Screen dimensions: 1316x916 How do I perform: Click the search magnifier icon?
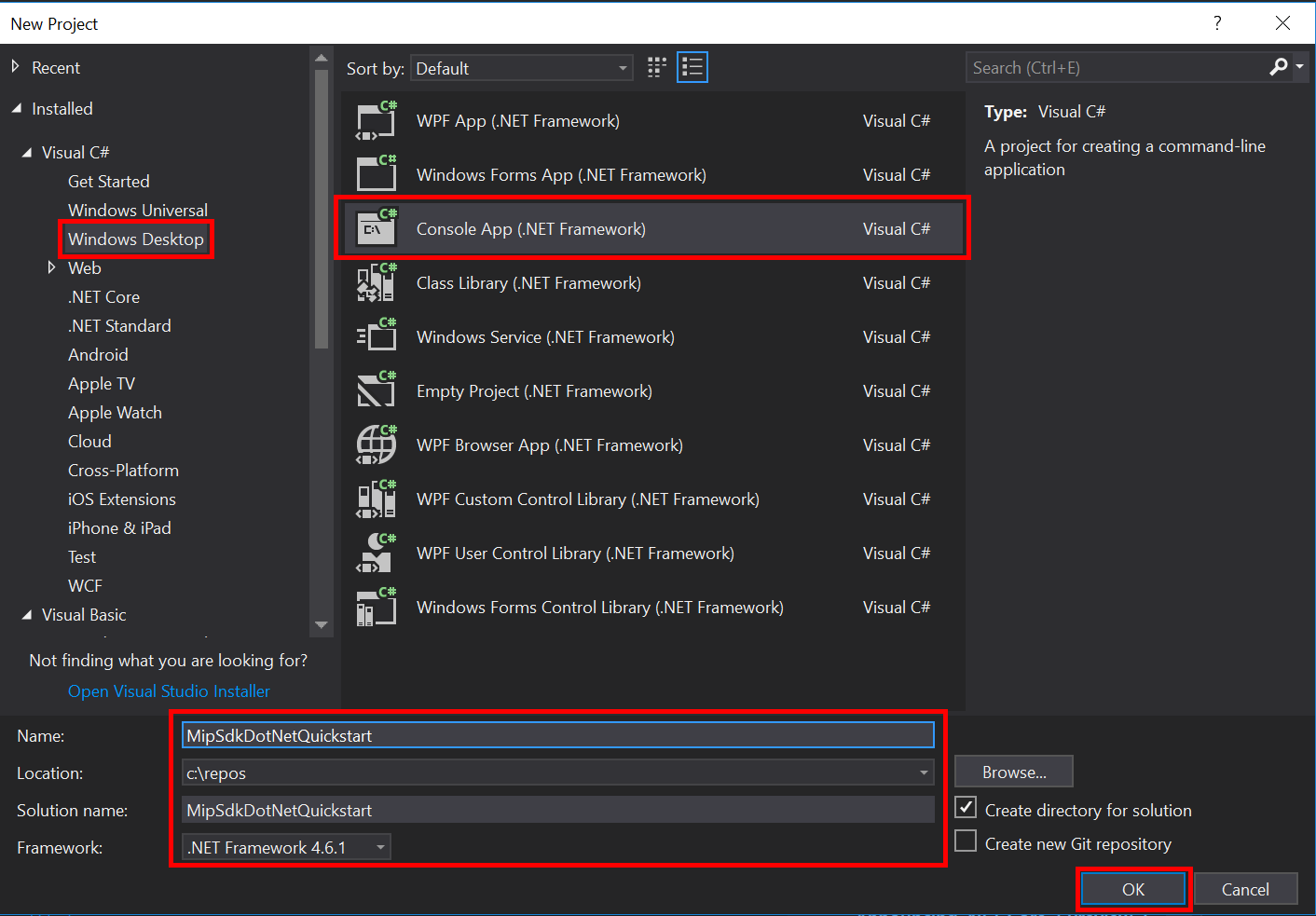tap(1278, 66)
